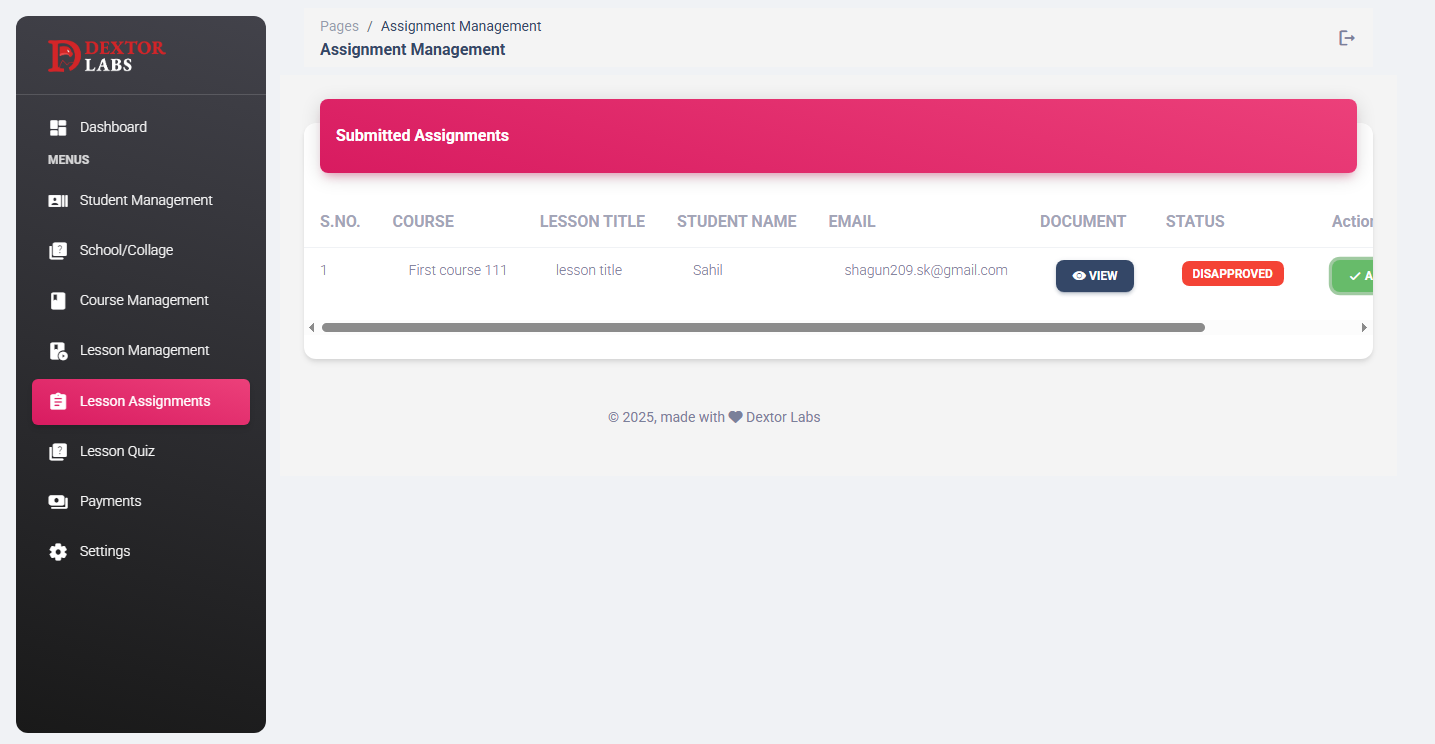Viewport: 1435px width, 744px height.
Task: Click the Payments cash icon
Action: 58,502
